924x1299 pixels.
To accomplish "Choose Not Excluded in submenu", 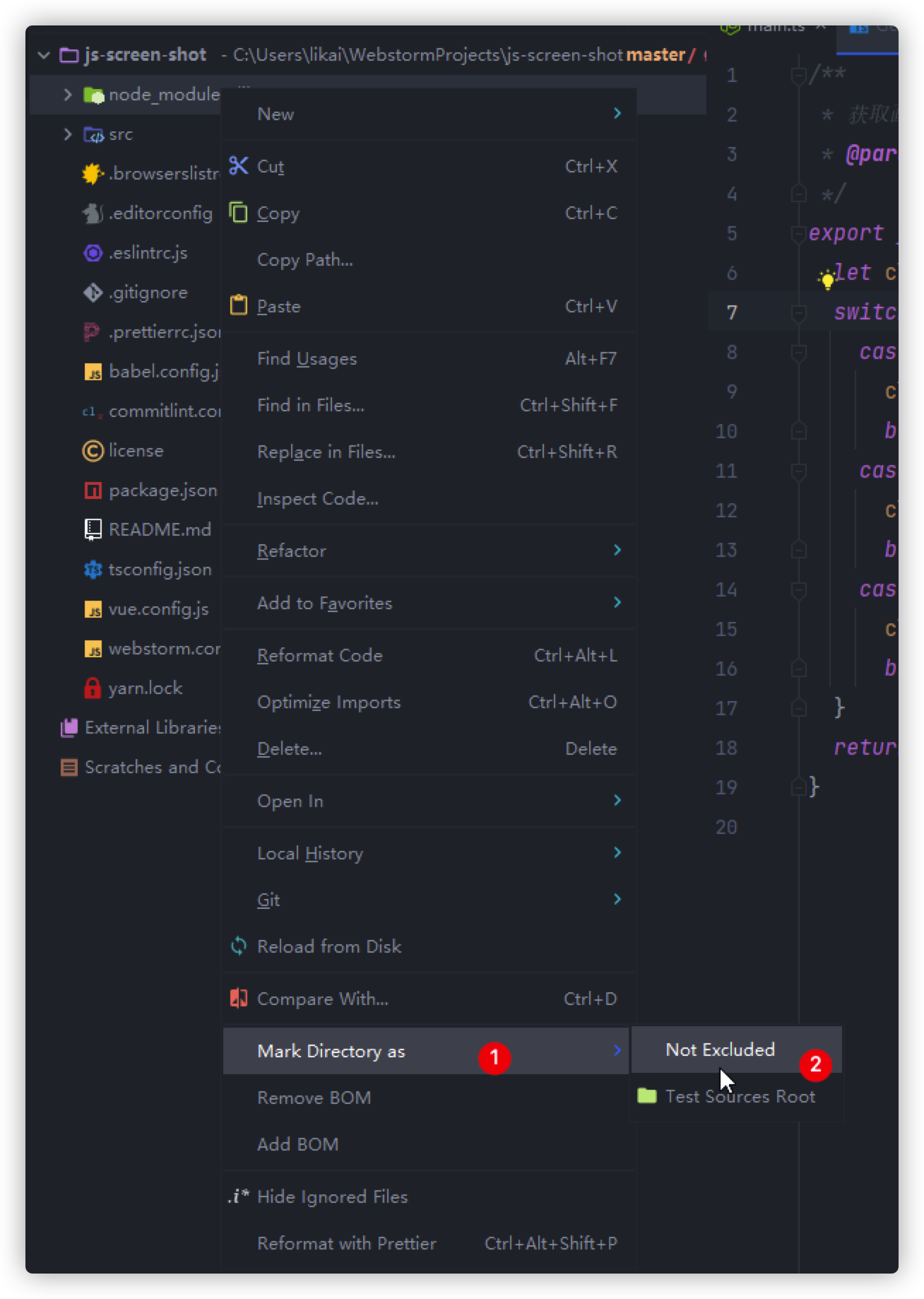I will (x=736, y=1050).
